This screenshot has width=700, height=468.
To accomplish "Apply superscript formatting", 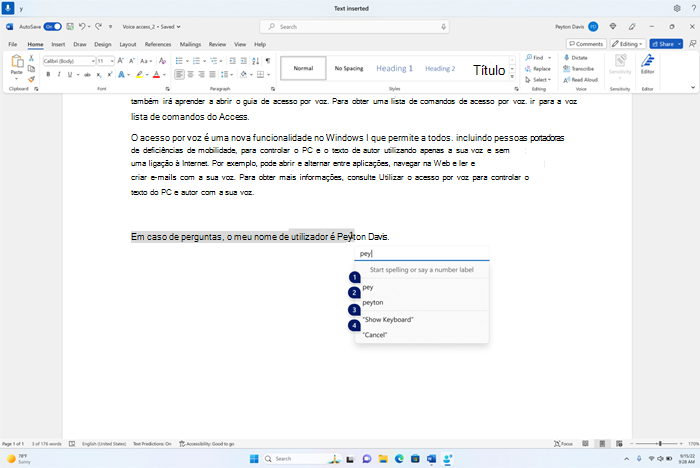I will (109, 75).
